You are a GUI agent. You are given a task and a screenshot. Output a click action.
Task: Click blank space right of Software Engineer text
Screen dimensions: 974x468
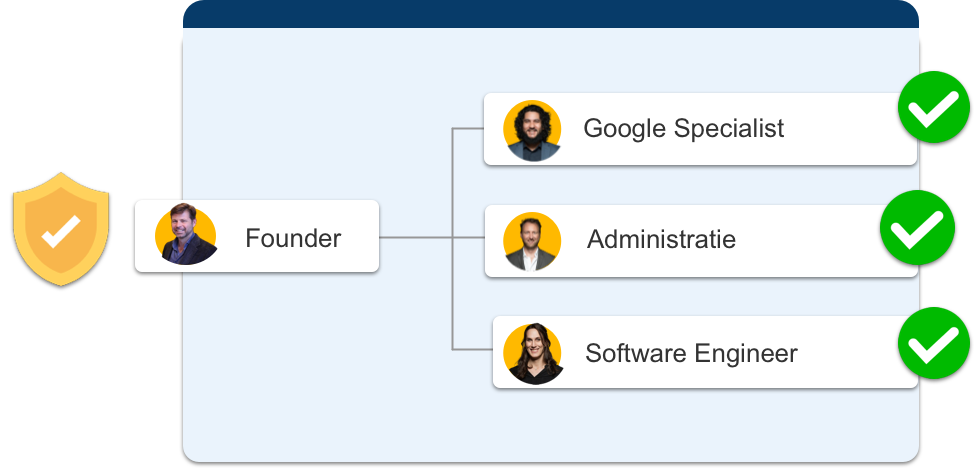coord(850,353)
